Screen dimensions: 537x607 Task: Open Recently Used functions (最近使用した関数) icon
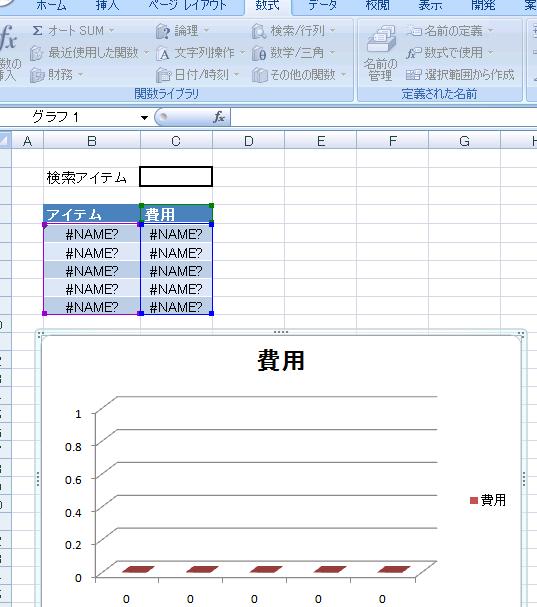36,53
